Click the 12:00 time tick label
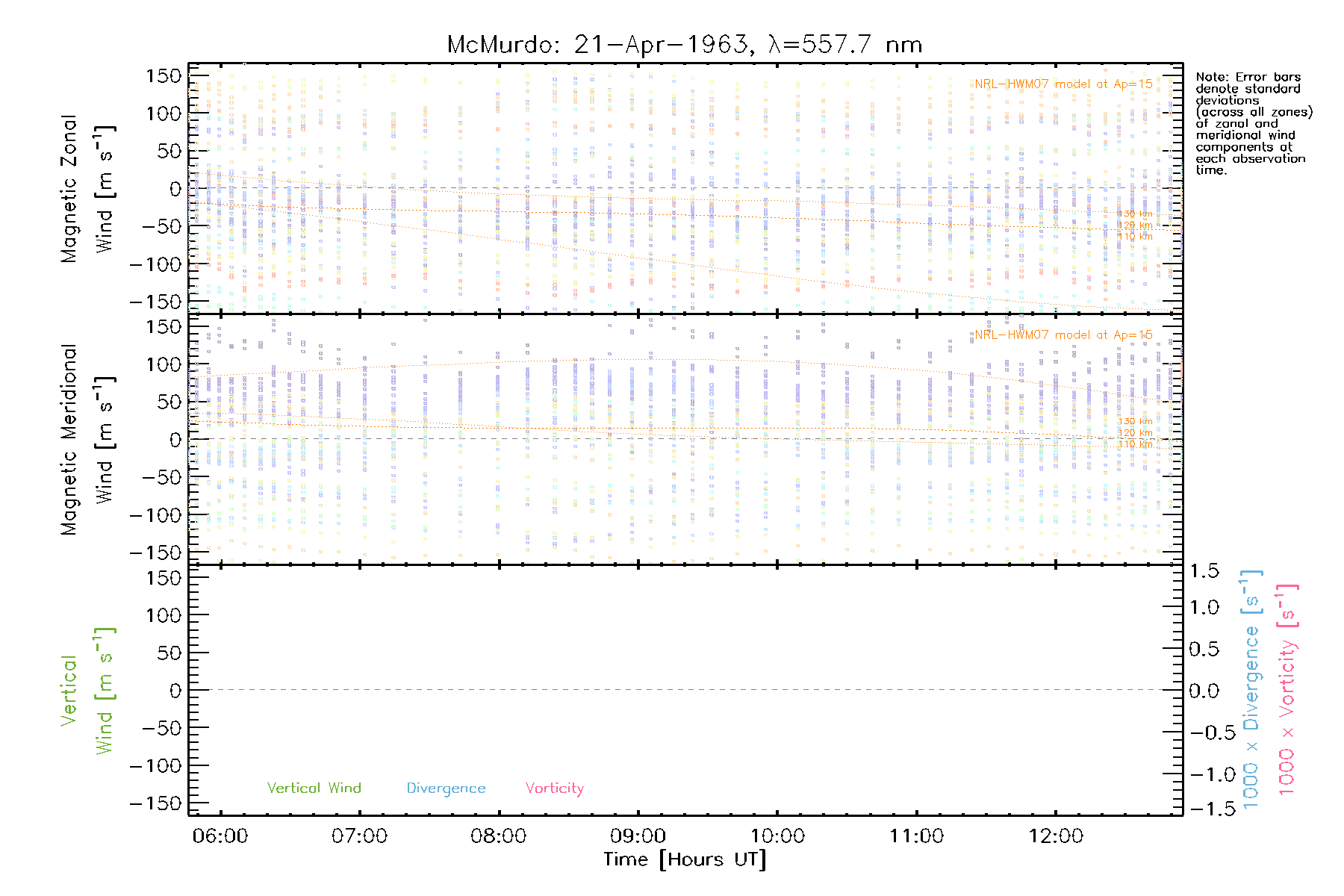This screenshot has width=1344, height=896. coord(1055,836)
